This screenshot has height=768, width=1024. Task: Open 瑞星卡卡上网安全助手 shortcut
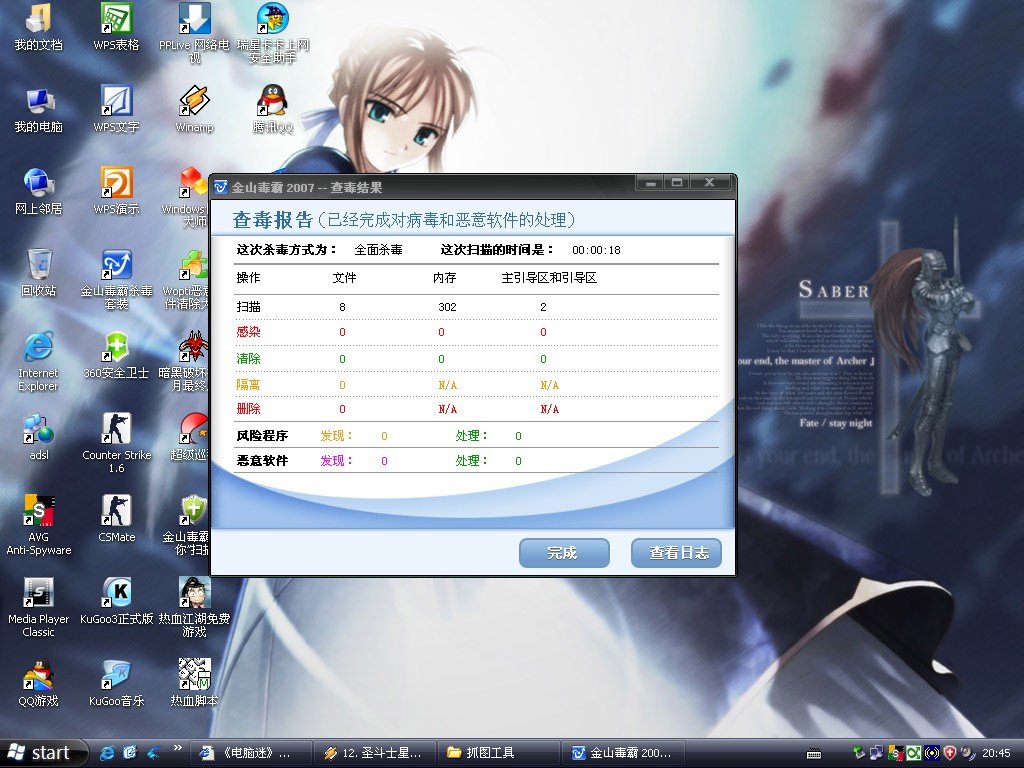pos(273,33)
